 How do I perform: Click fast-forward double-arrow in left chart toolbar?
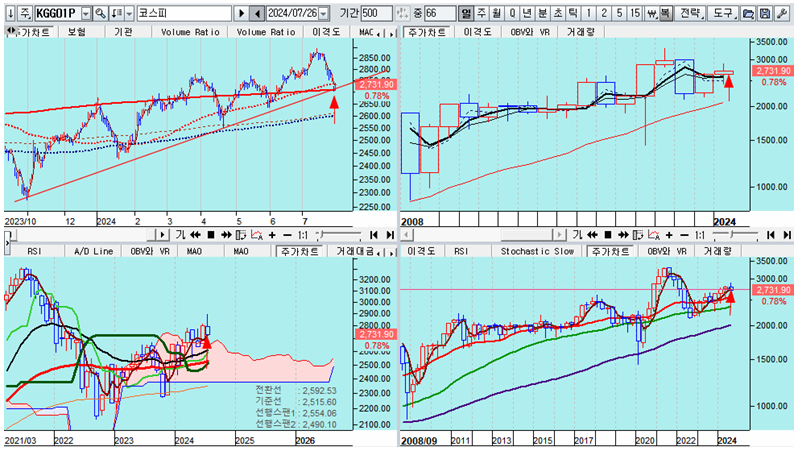coord(226,235)
